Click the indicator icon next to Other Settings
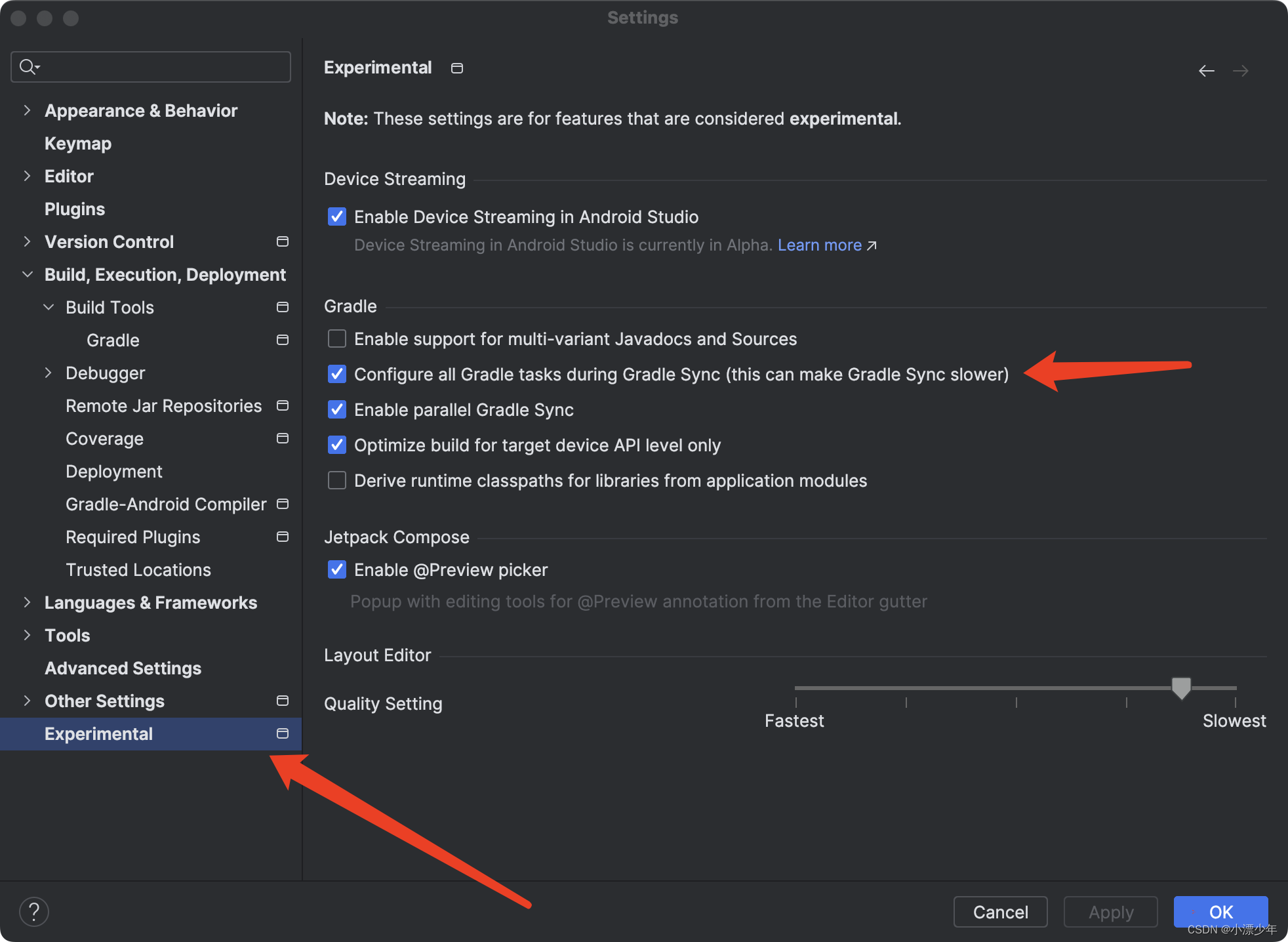The height and width of the screenshot is (942, 1288). (282, 701)
